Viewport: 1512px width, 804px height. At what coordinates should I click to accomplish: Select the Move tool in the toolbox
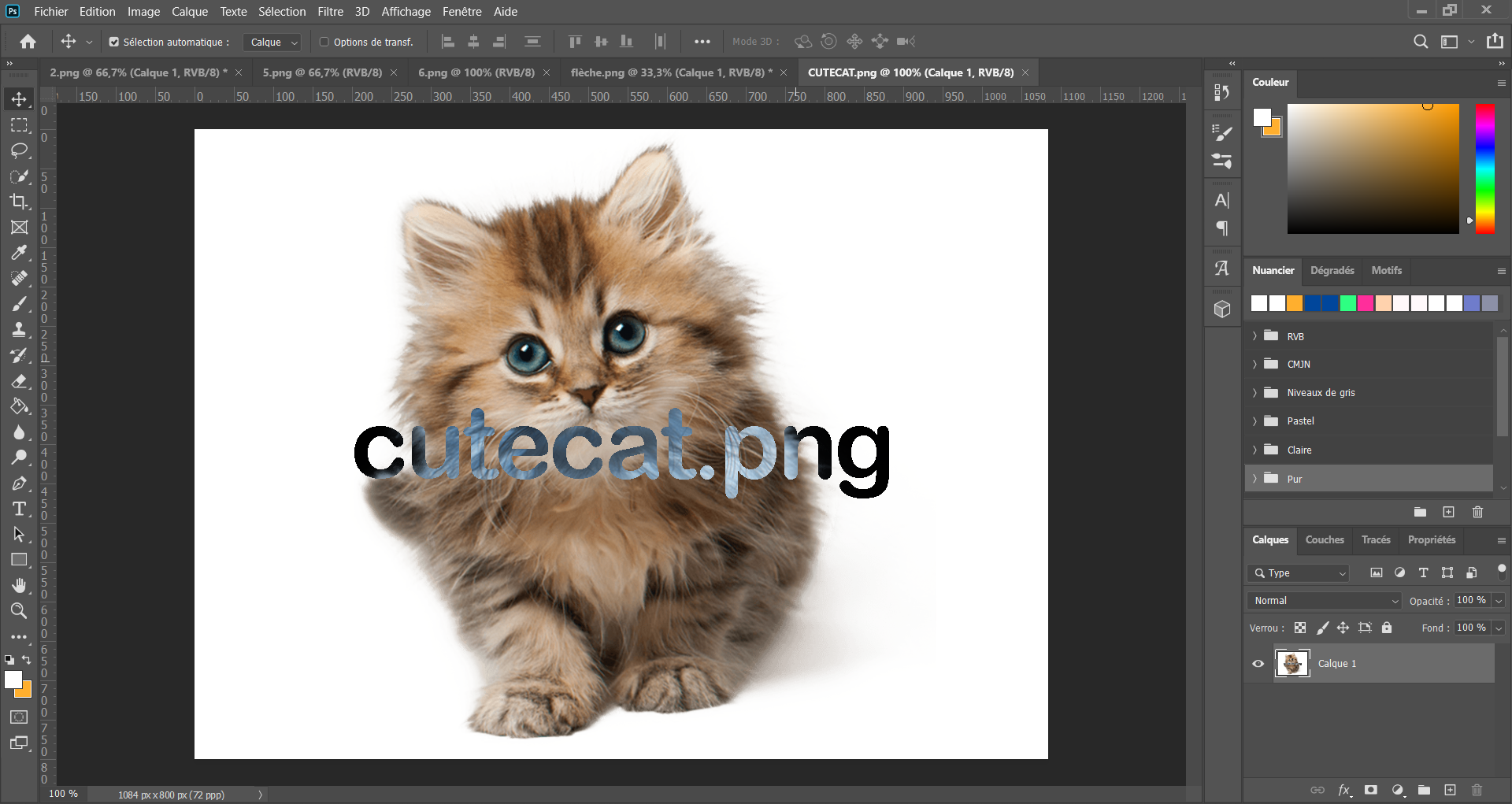(19, 99)
